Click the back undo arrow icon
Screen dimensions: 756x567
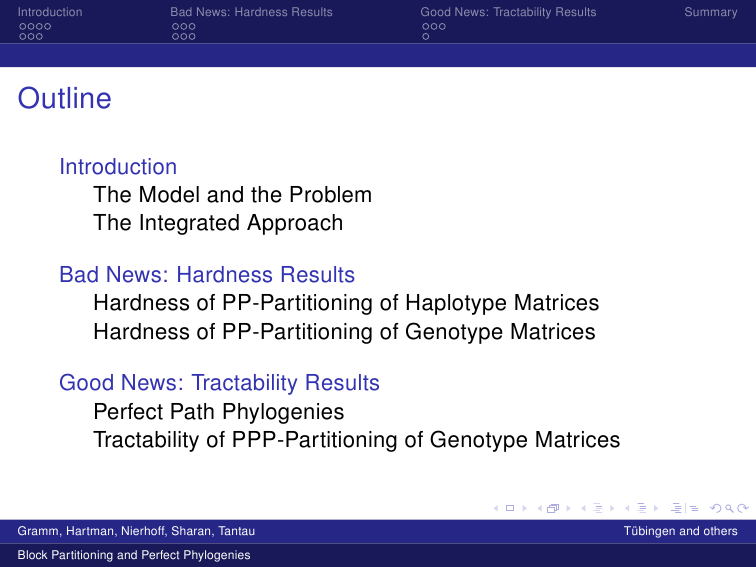(x=716, y=508)
